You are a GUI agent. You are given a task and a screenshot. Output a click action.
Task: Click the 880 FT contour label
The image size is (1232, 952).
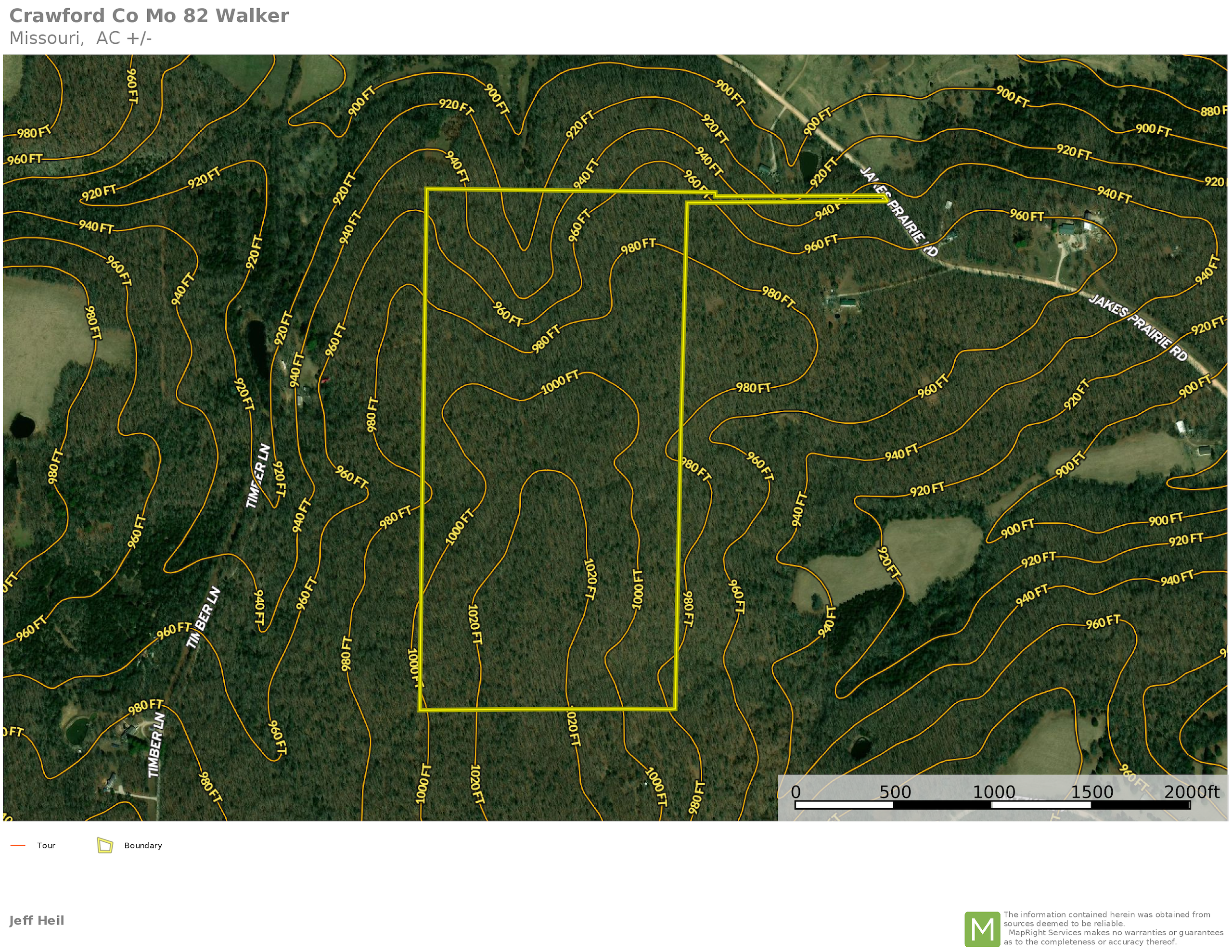[1213, 111]
